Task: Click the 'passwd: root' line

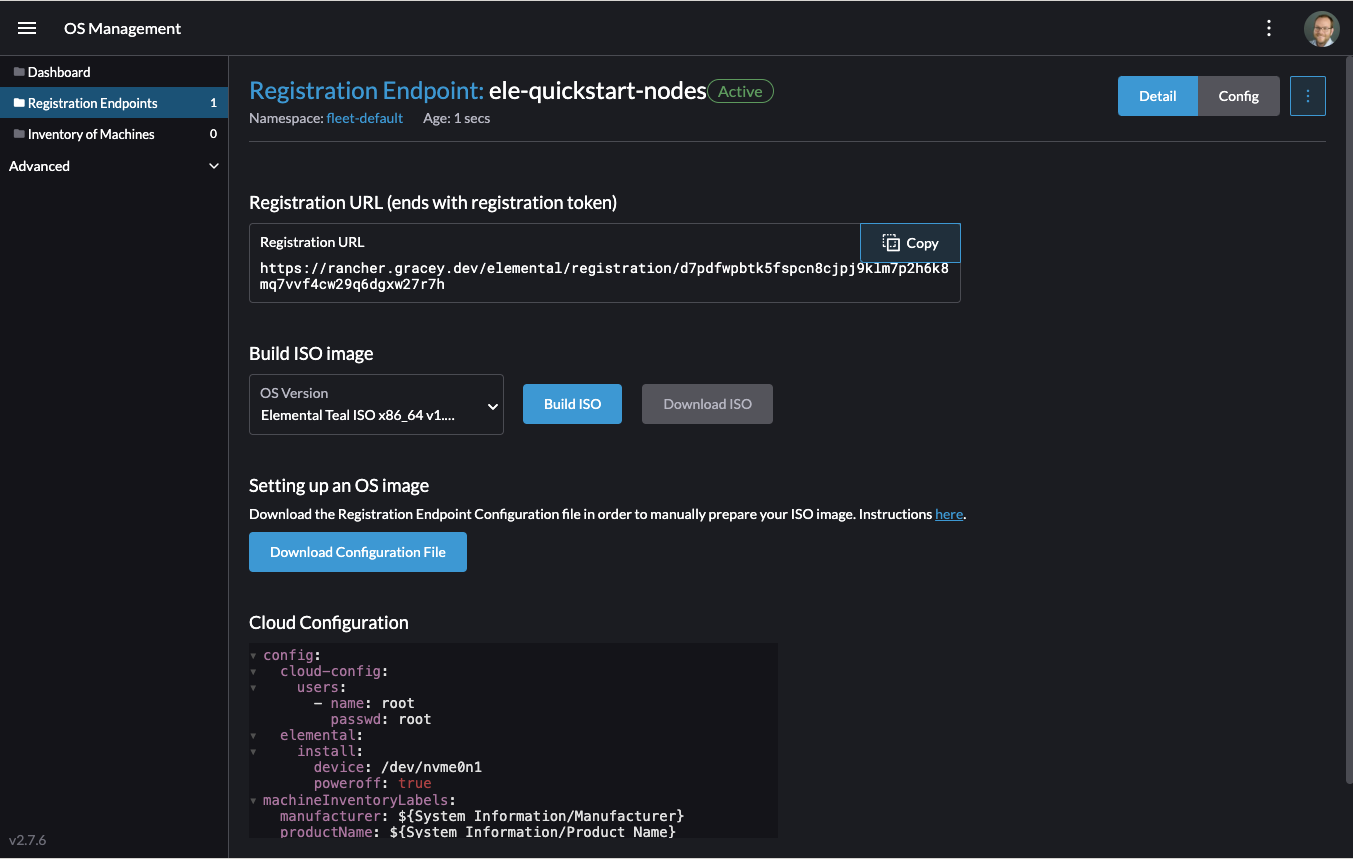Action: point(380,719)
